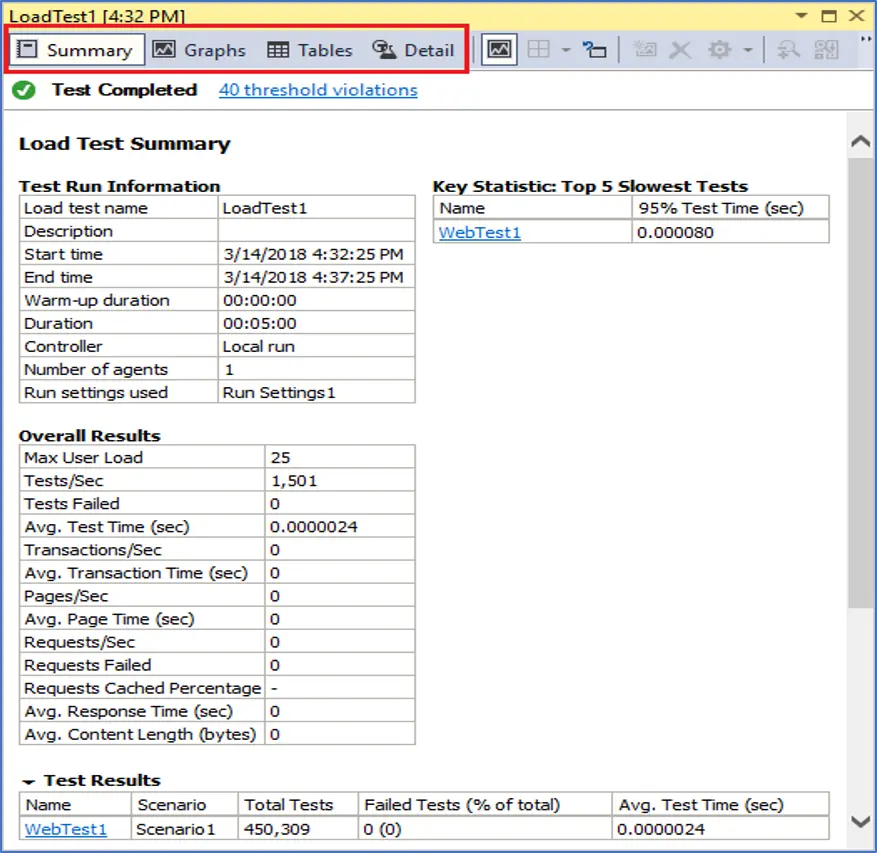
Task: Click the magnifier icon in the toolbar
Action: 789,50
